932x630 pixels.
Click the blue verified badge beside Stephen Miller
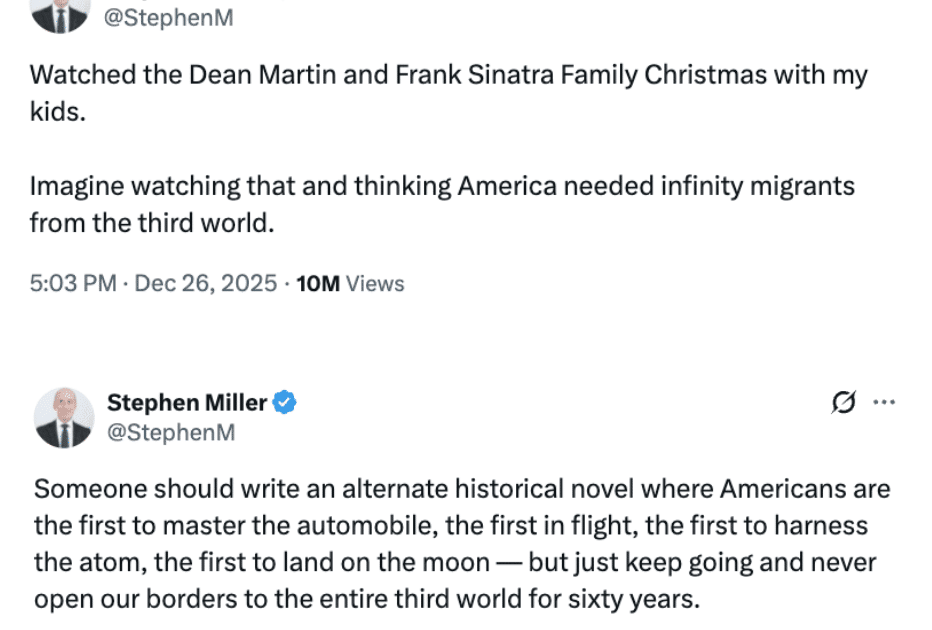[x=285, y=403]
